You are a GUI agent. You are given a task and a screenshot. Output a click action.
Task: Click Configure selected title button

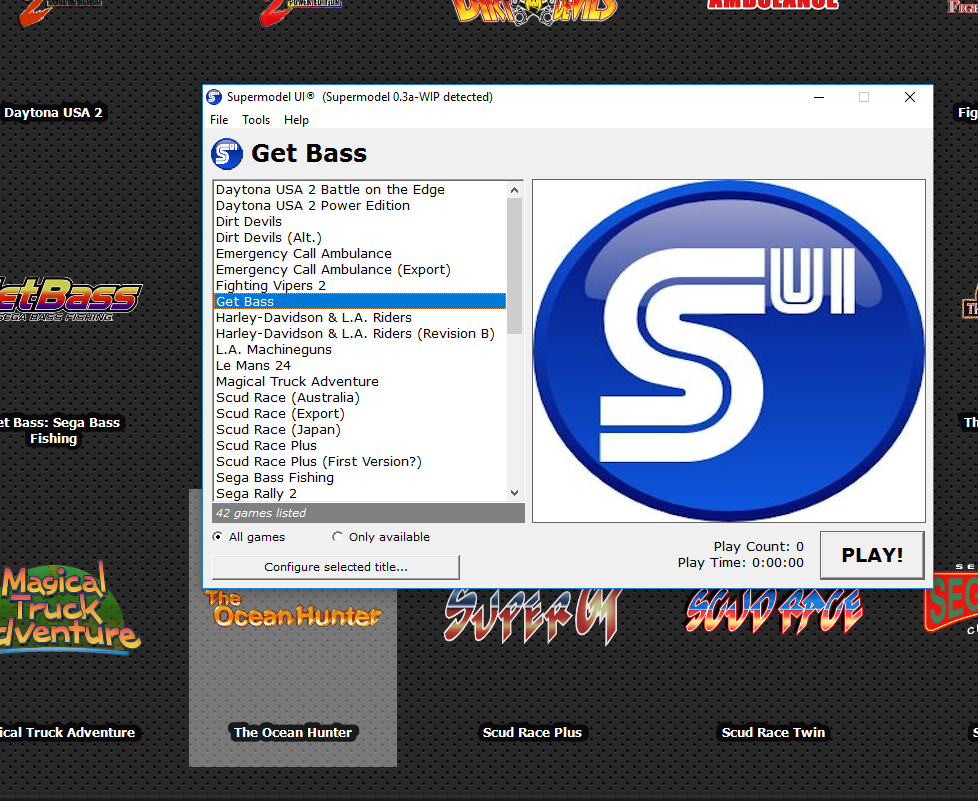coord(336,567)
